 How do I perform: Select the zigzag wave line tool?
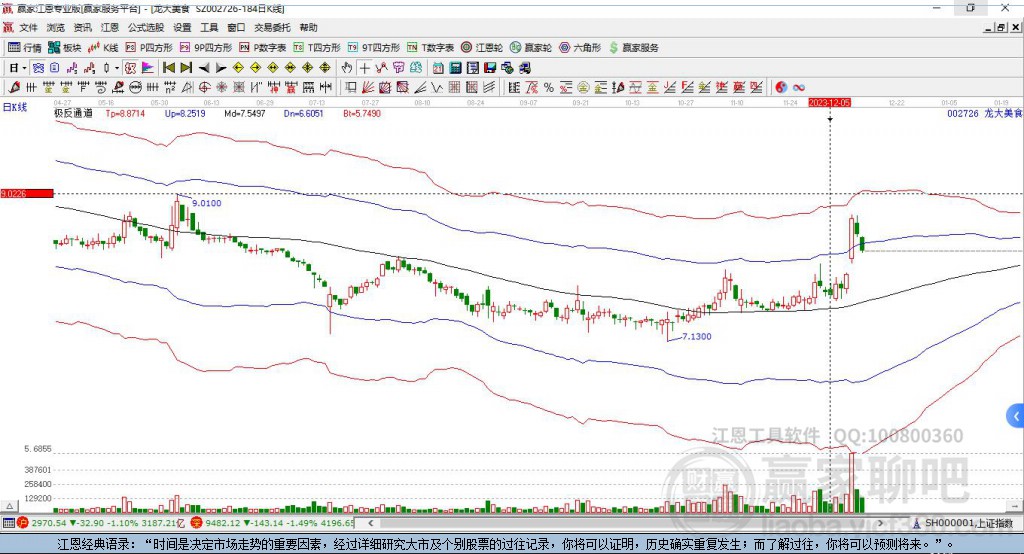click(x=437, y=88)
